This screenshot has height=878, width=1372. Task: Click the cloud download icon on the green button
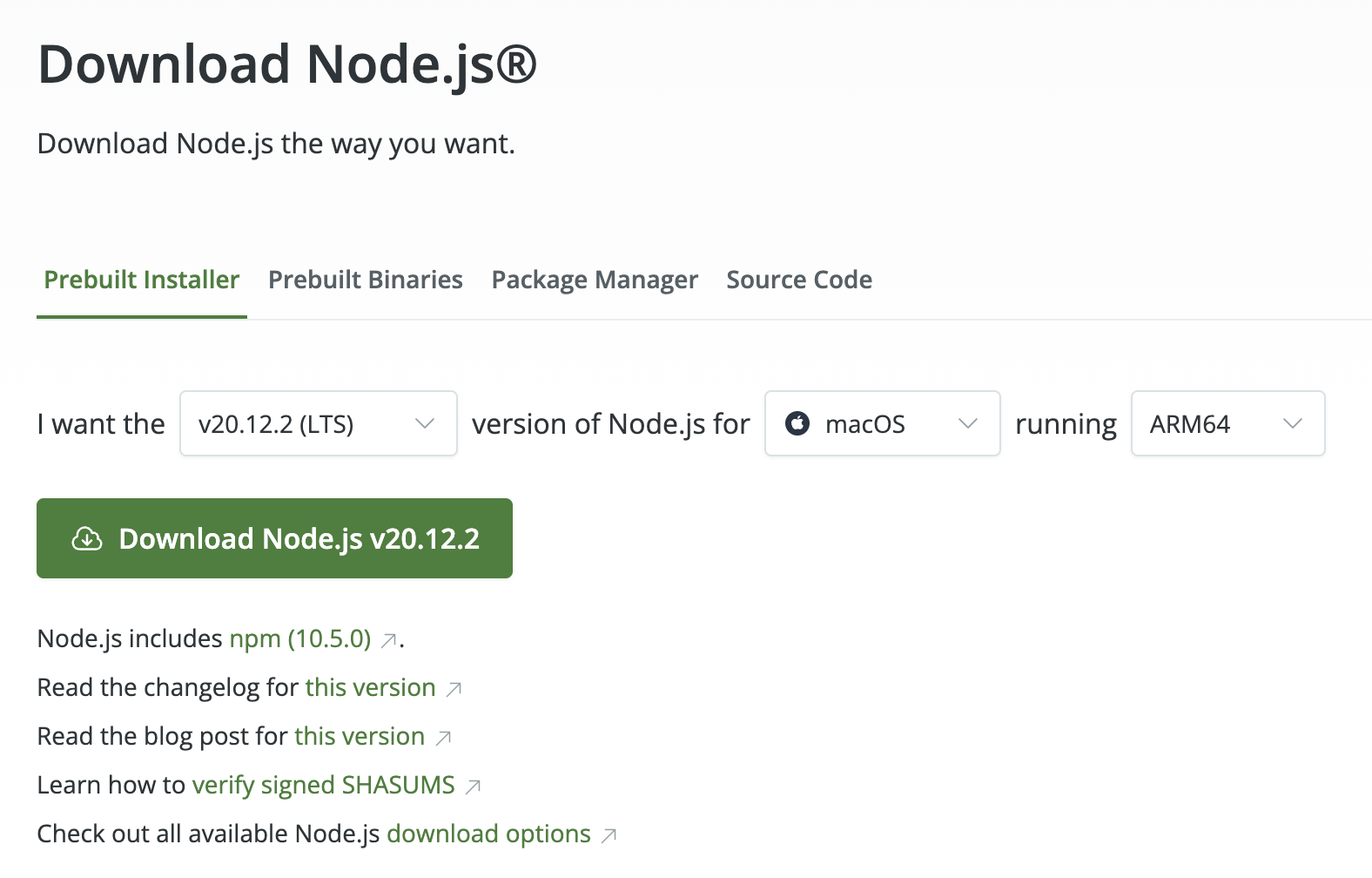tap(87, 539)
